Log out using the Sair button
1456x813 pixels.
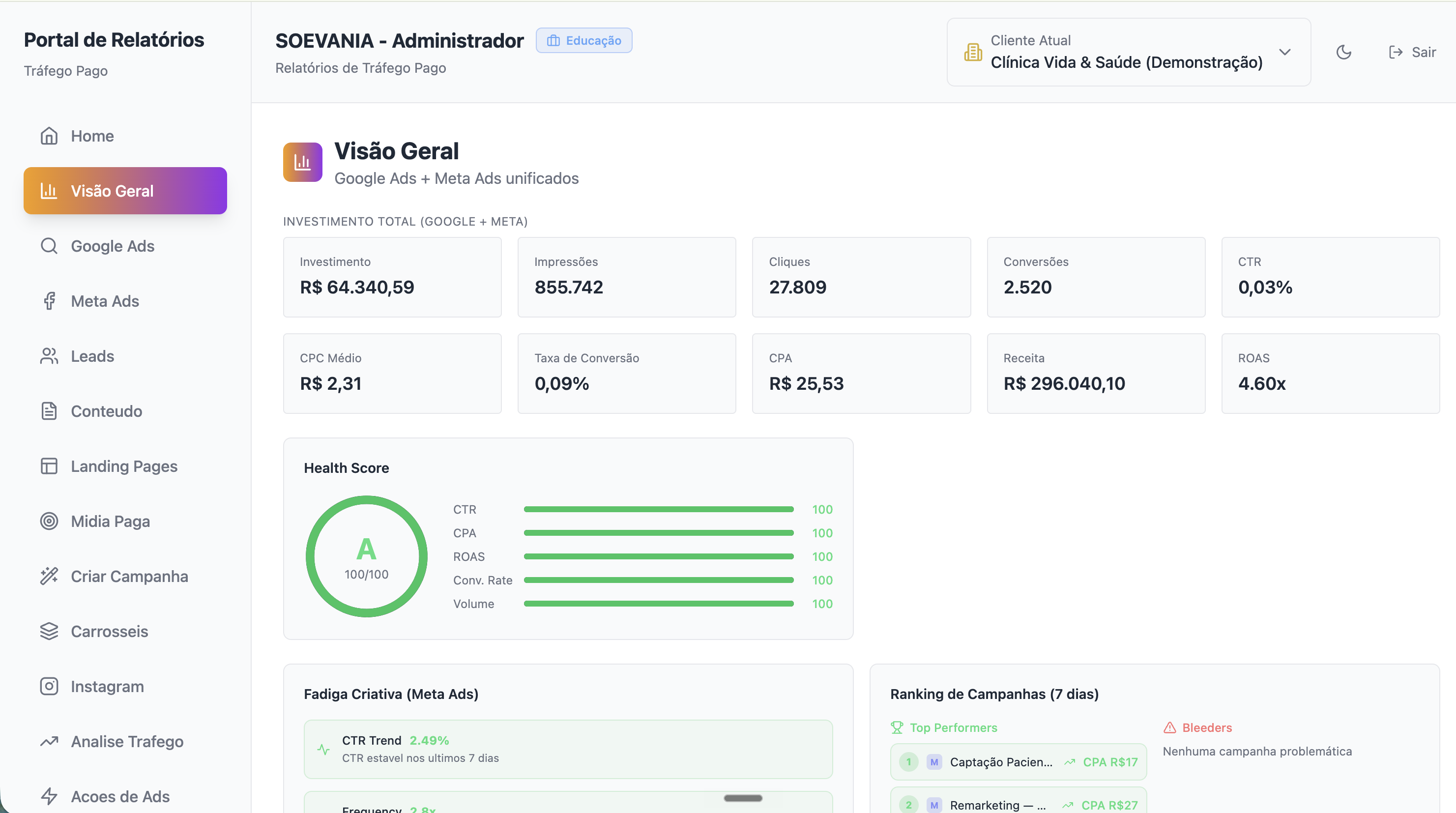[x=1411, y=52]
